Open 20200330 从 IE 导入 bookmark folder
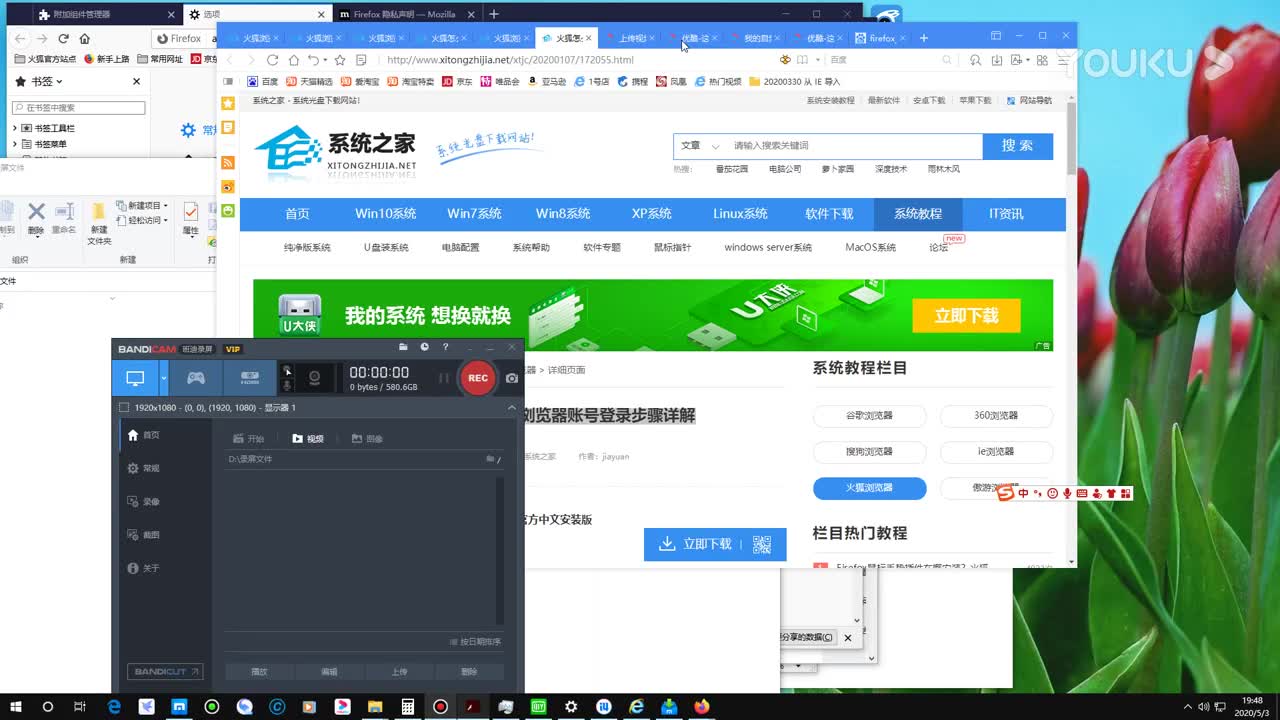Screen dimensions: 1280x720 pyautogui.click(x=795, y=82)
